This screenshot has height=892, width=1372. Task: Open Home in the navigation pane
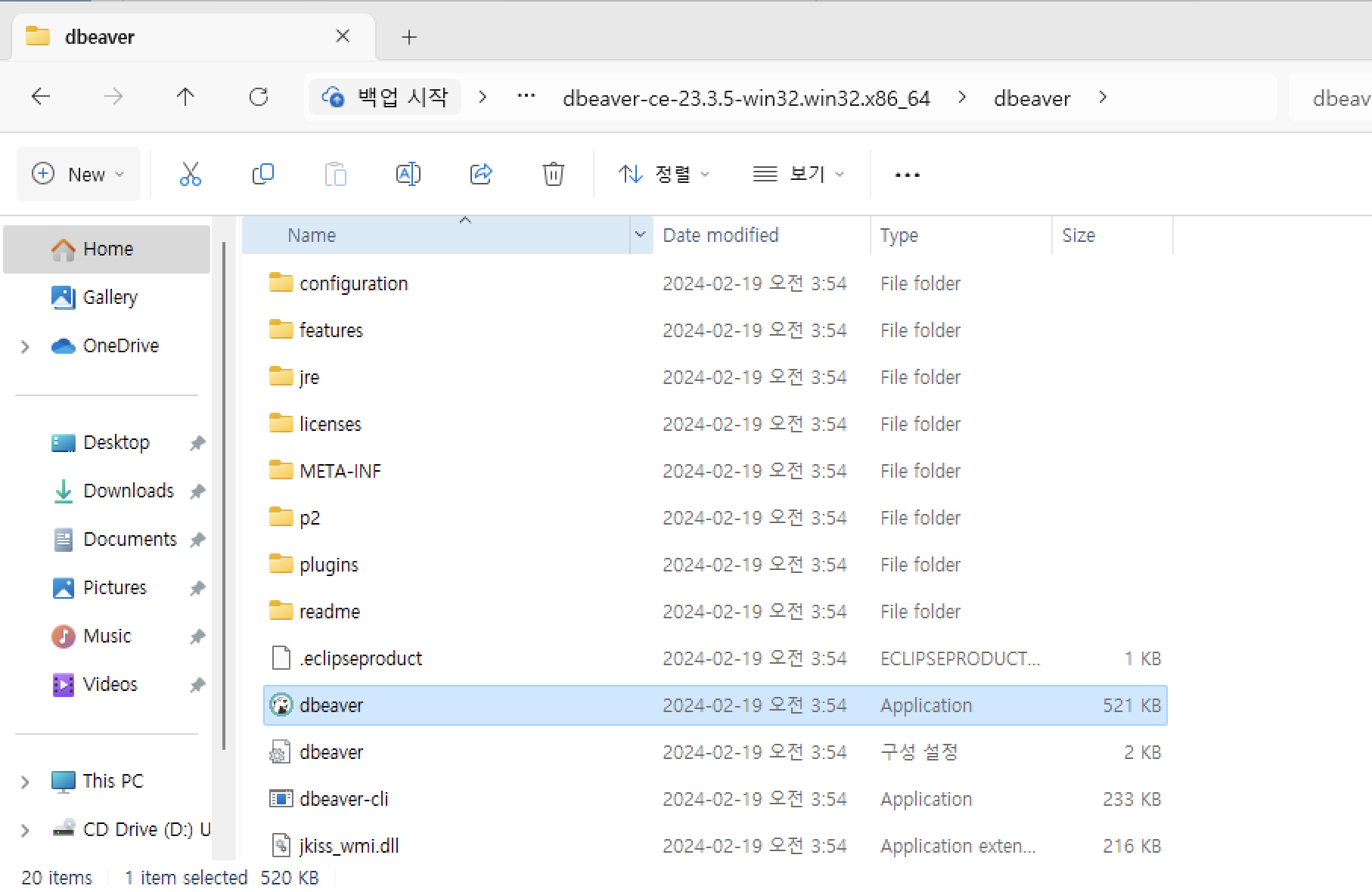pyautogui.click(x=107, y=249)
